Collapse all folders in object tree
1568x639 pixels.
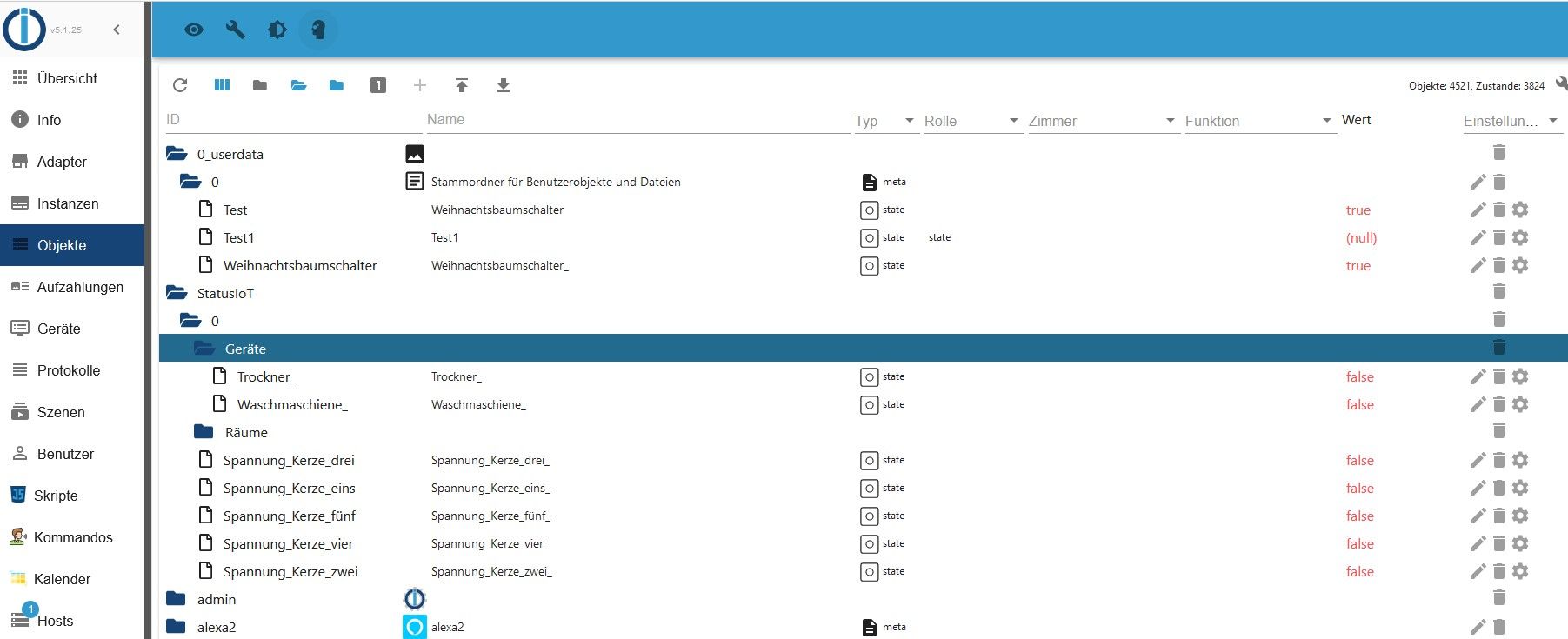pyautogui.click(x=259, y=85)
